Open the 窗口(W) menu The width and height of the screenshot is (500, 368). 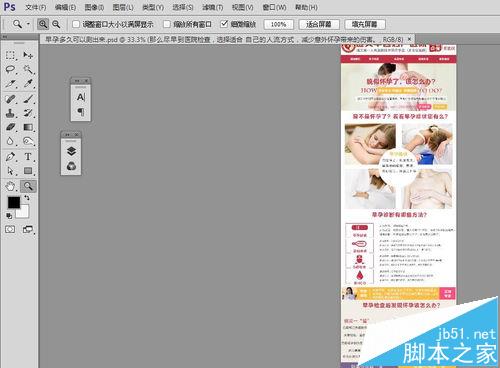tap(274, 7)
